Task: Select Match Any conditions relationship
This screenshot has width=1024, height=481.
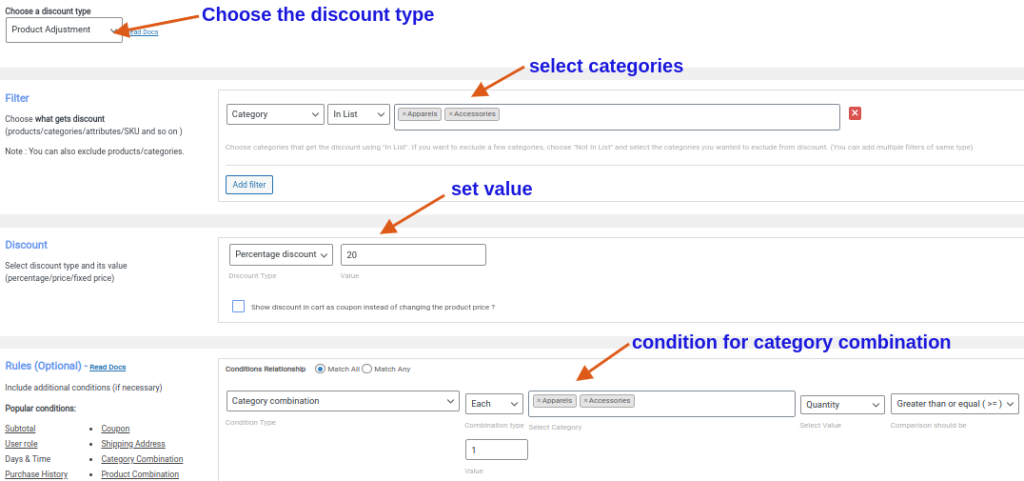Action: click(367, 369)
